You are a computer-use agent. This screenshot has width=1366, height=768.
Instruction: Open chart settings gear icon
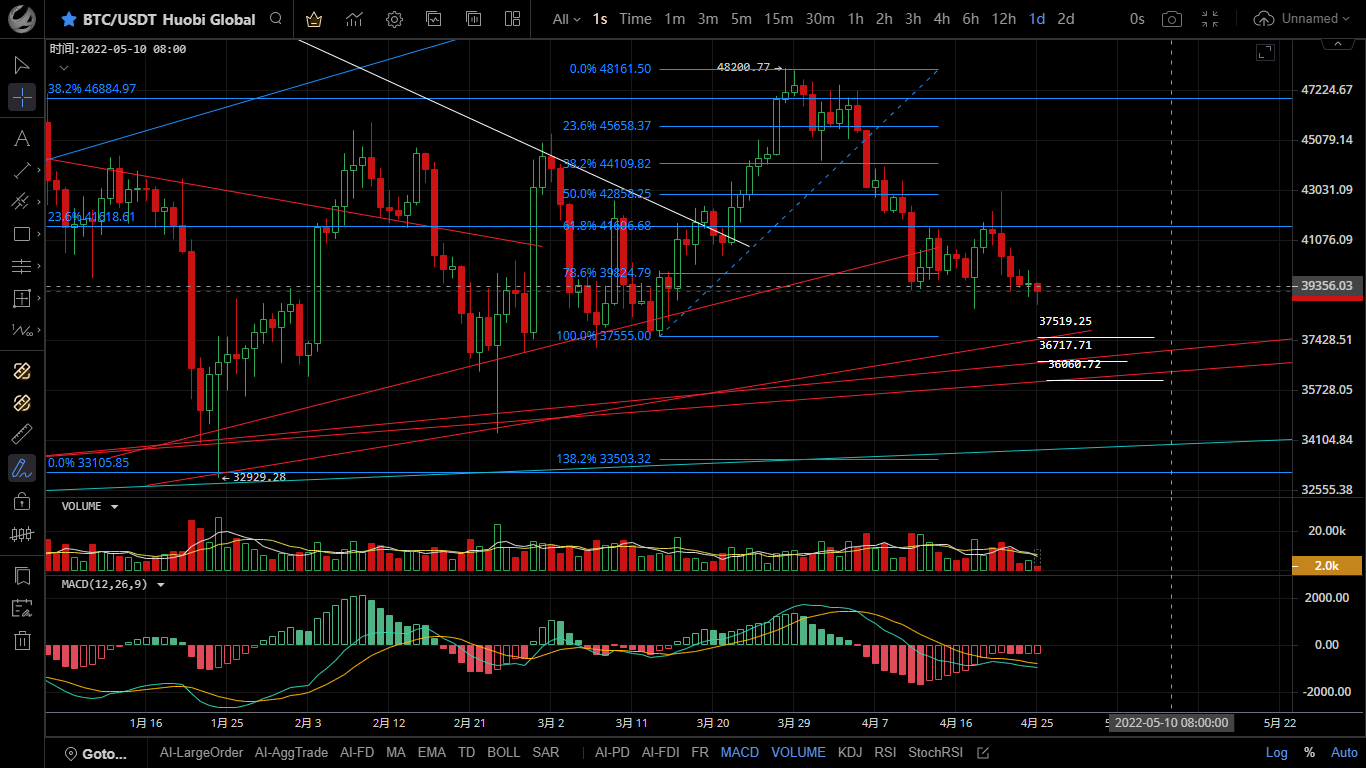[394, 19]
